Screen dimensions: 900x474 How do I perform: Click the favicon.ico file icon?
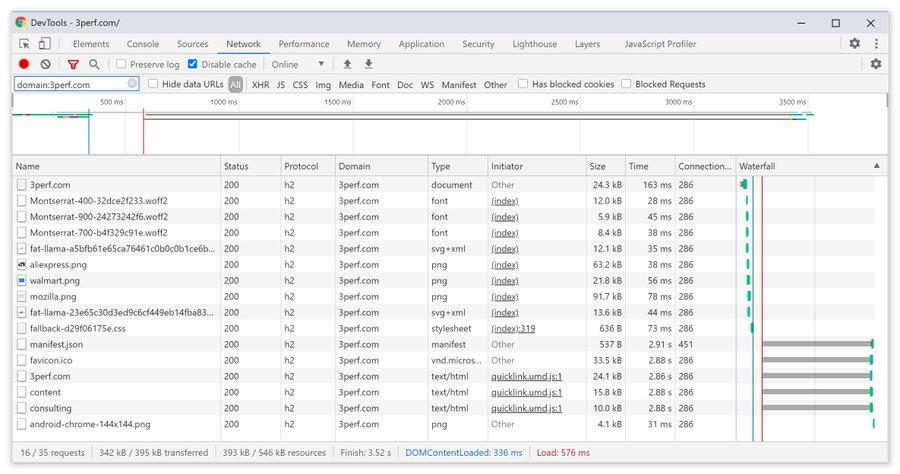[22, 360]
